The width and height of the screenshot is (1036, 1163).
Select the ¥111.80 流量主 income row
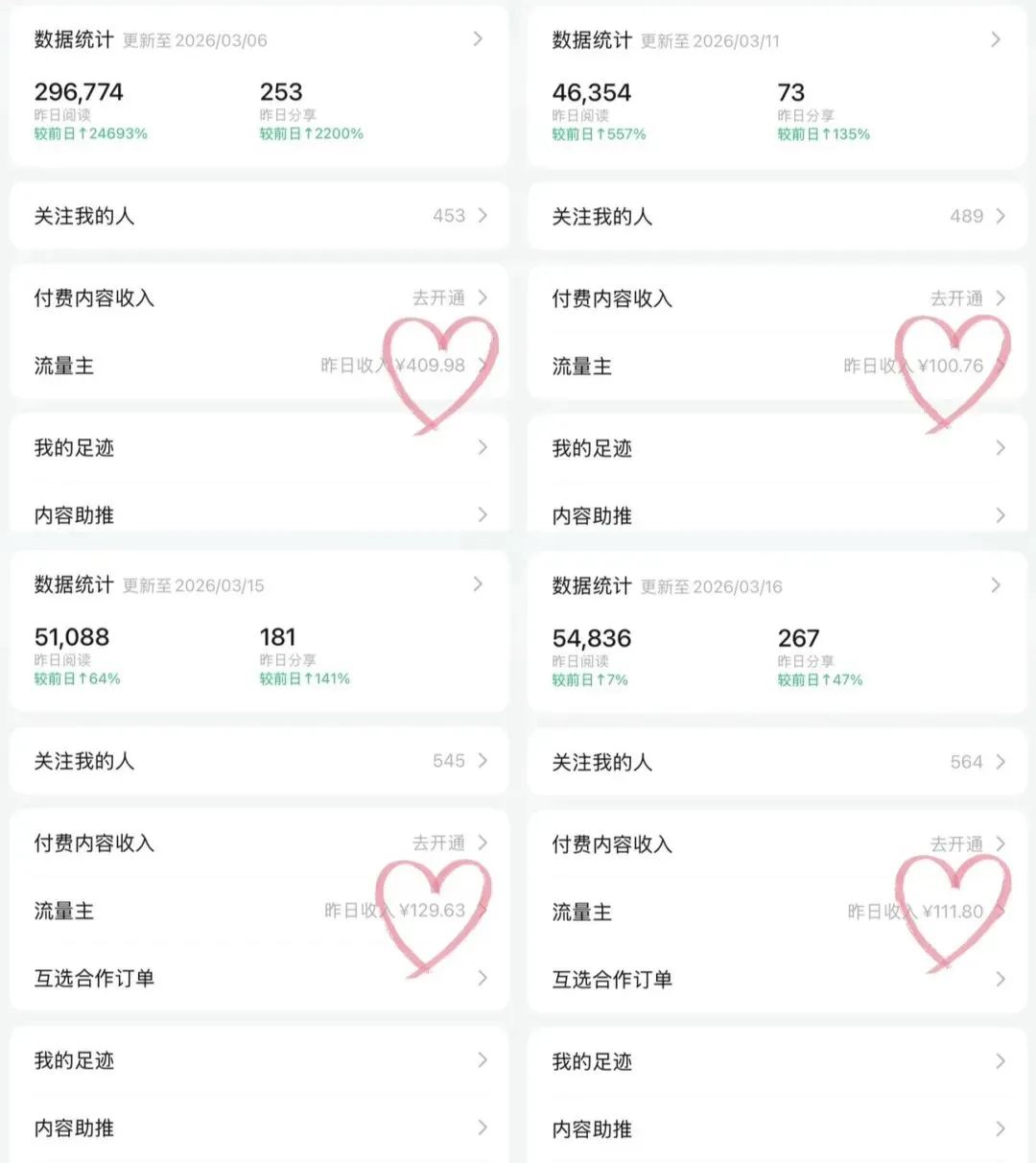[777, 912]
